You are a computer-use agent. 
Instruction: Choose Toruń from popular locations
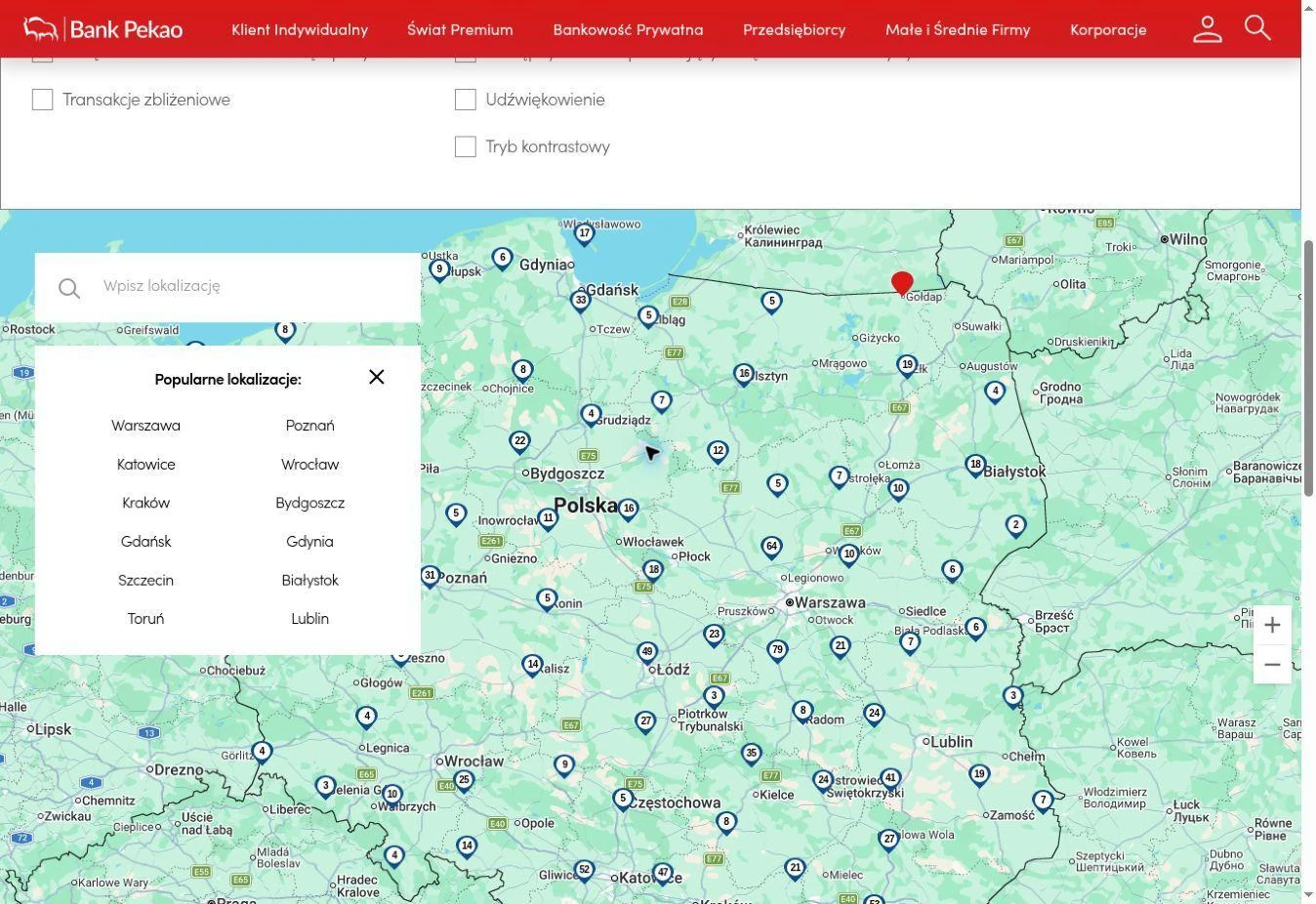145,619
